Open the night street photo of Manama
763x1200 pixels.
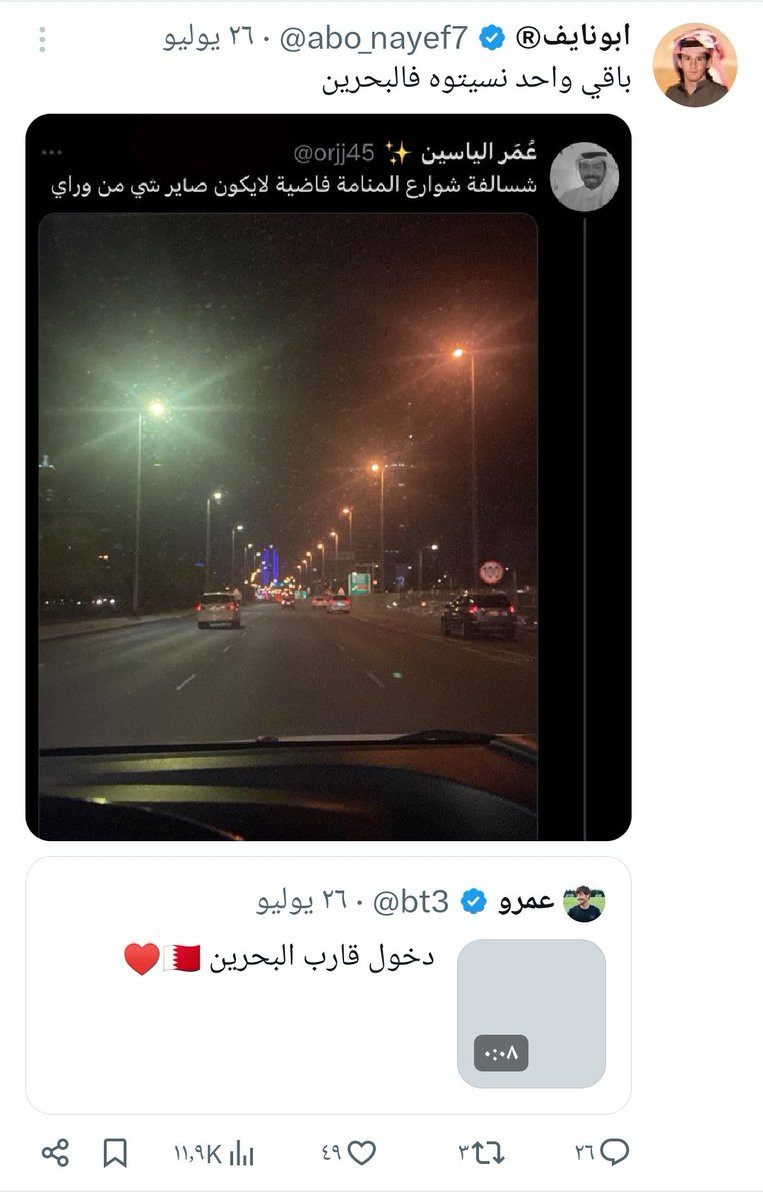288,525
